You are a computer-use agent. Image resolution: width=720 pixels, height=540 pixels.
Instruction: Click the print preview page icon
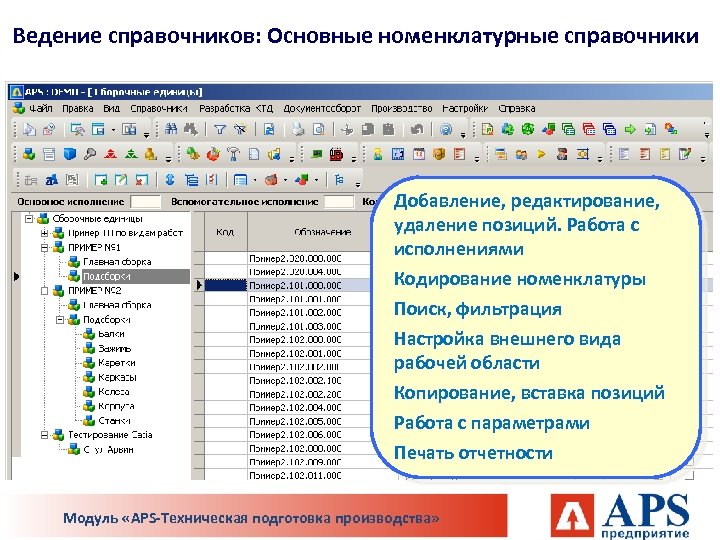tap(318, 129)
